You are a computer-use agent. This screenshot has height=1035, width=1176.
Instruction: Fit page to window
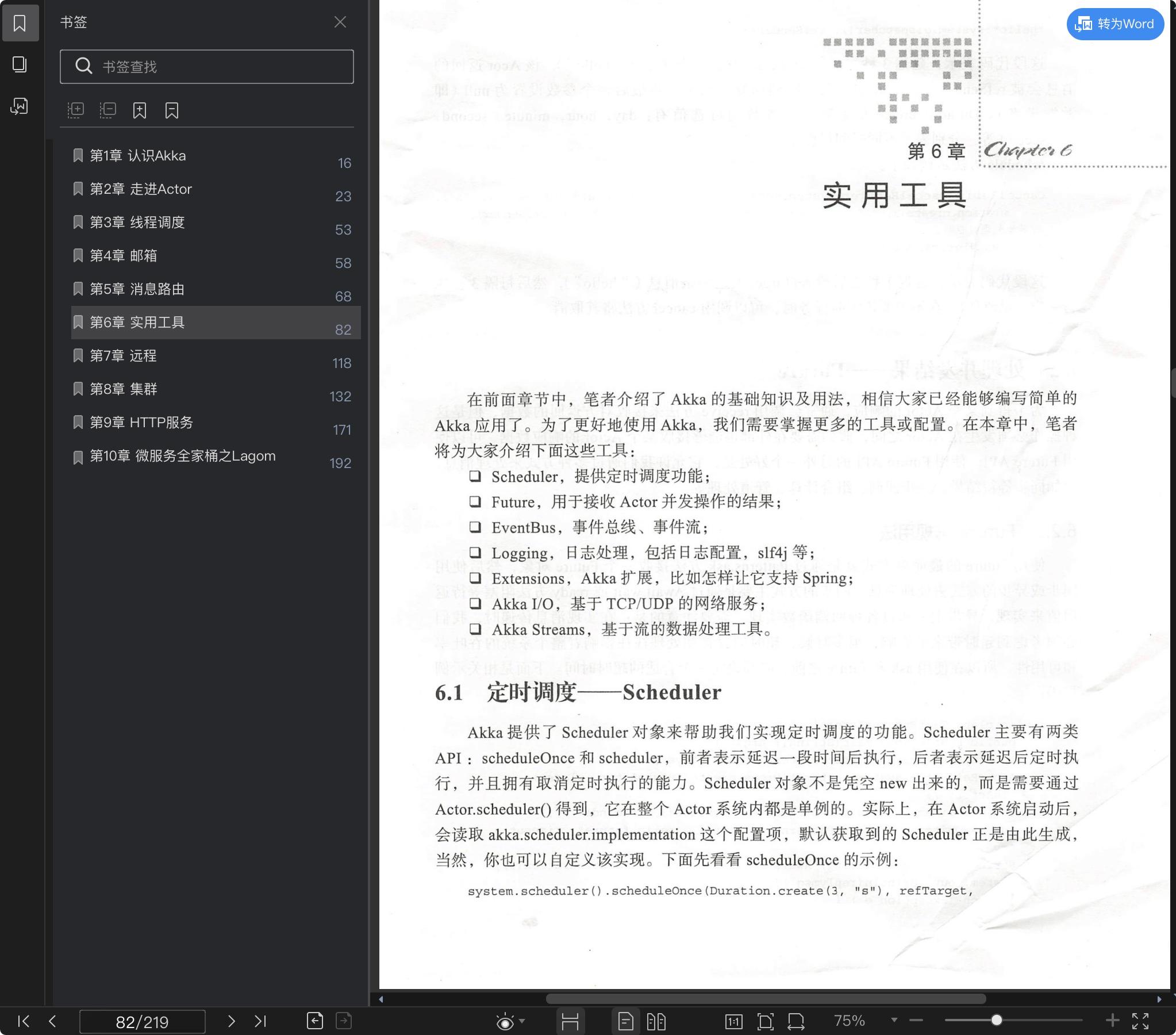click(x=765, y=1021)
